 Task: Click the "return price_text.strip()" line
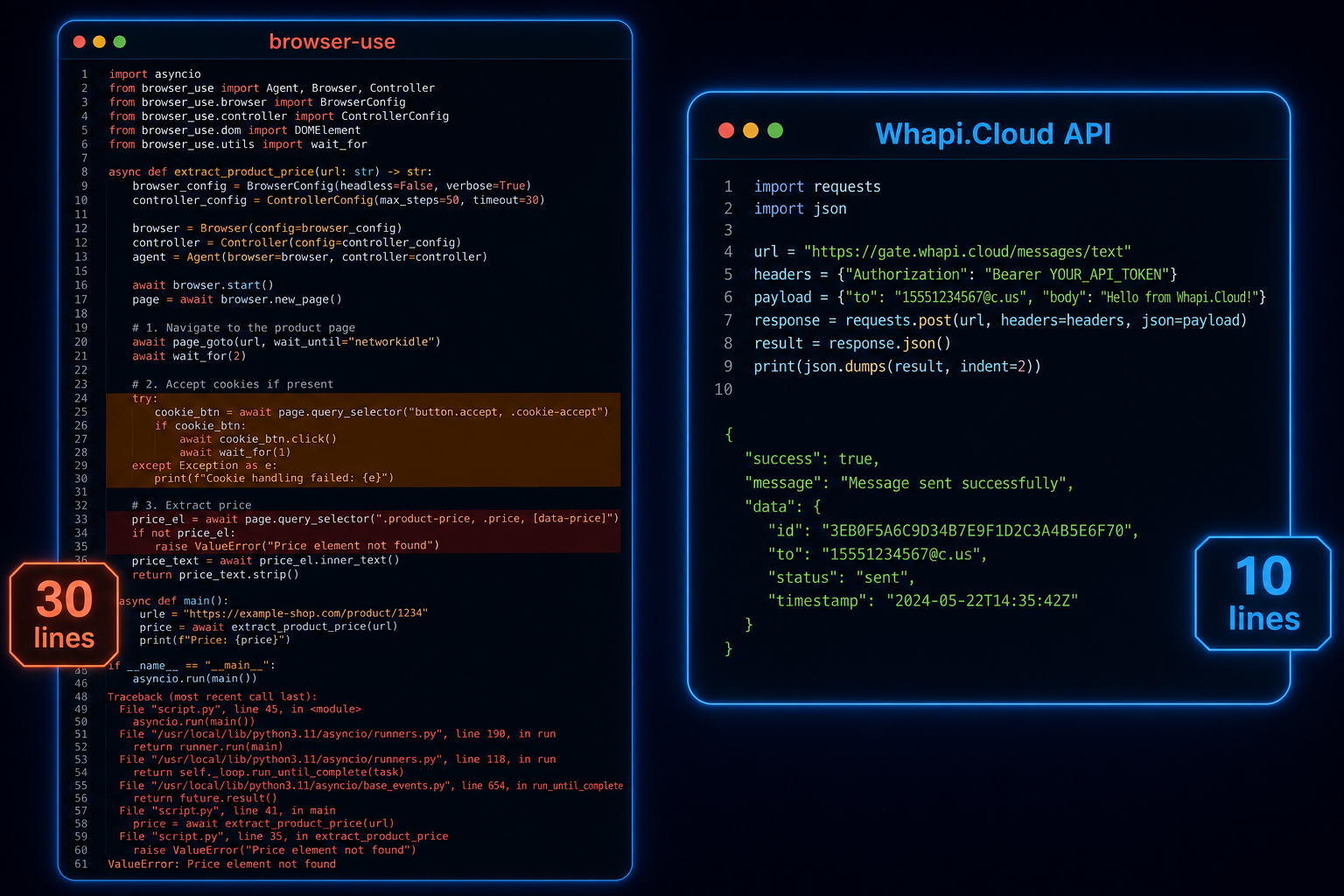click(x=215, y=575)
